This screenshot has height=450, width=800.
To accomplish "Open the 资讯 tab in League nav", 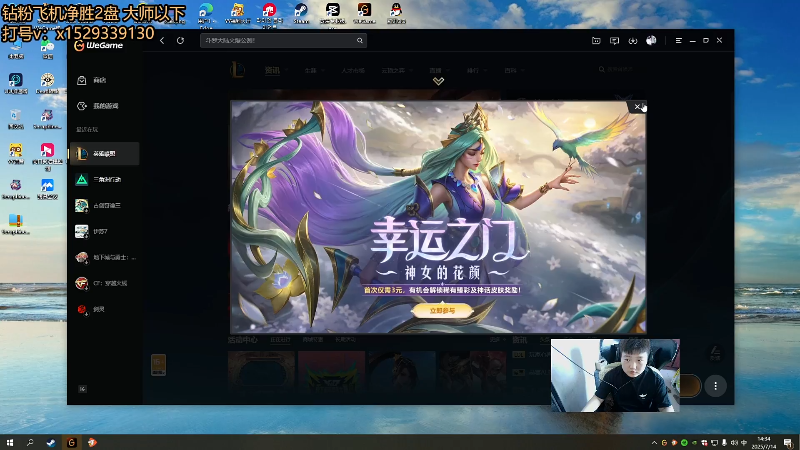I will coord(272,70).
